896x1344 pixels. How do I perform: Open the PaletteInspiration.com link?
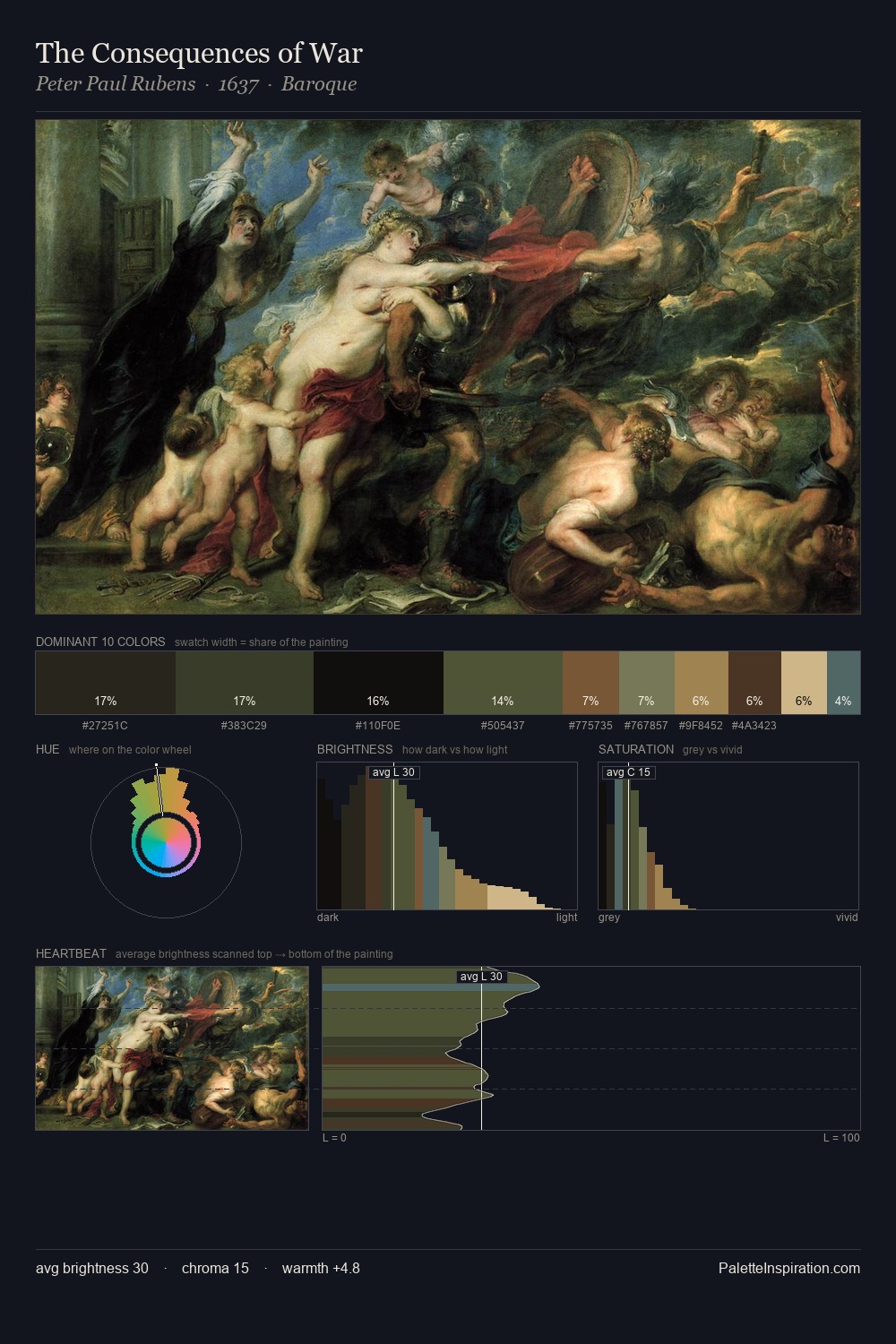tap(788, 1268)
